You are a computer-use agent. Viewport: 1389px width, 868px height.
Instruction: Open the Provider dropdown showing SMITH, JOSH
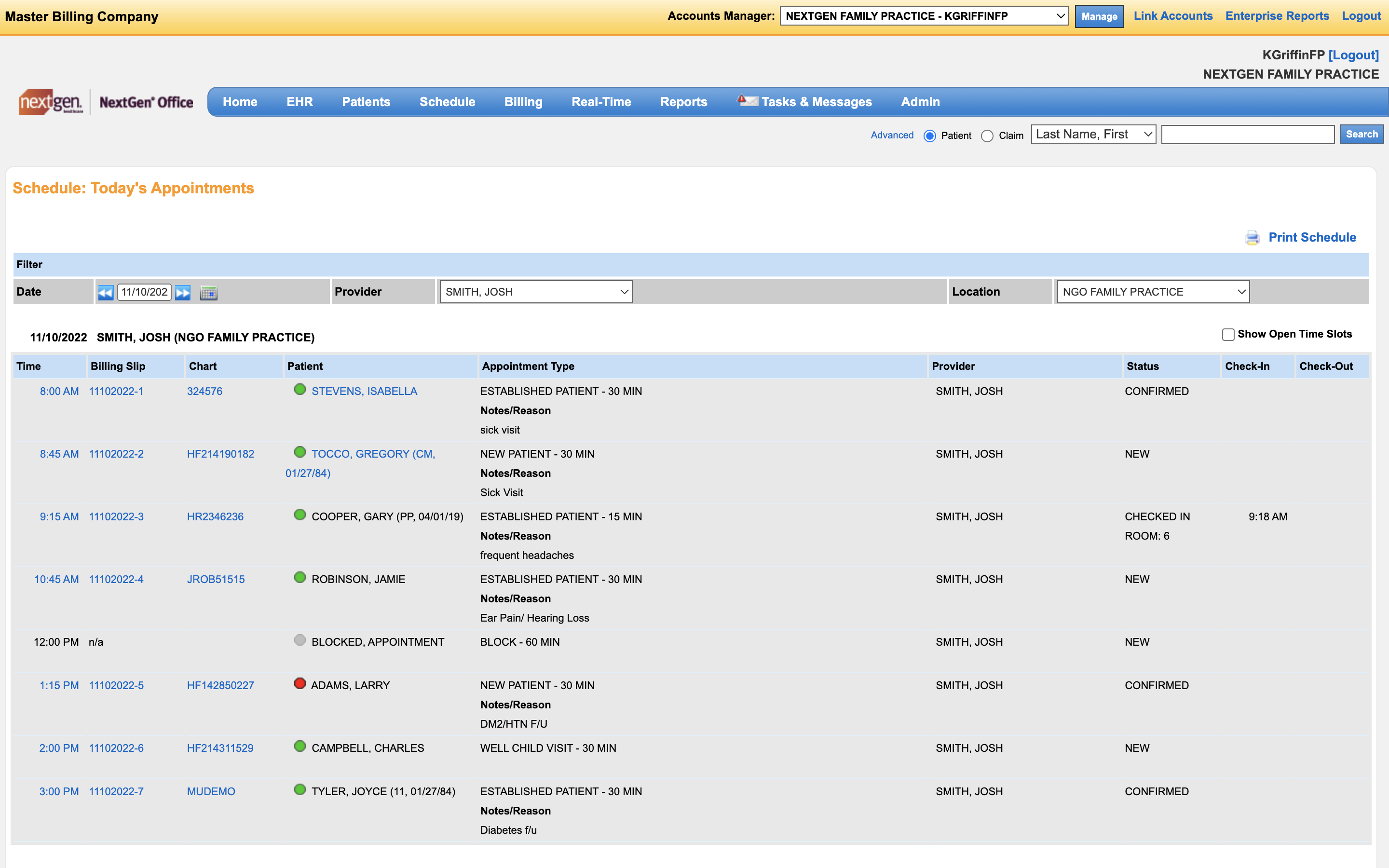(535, 292)
